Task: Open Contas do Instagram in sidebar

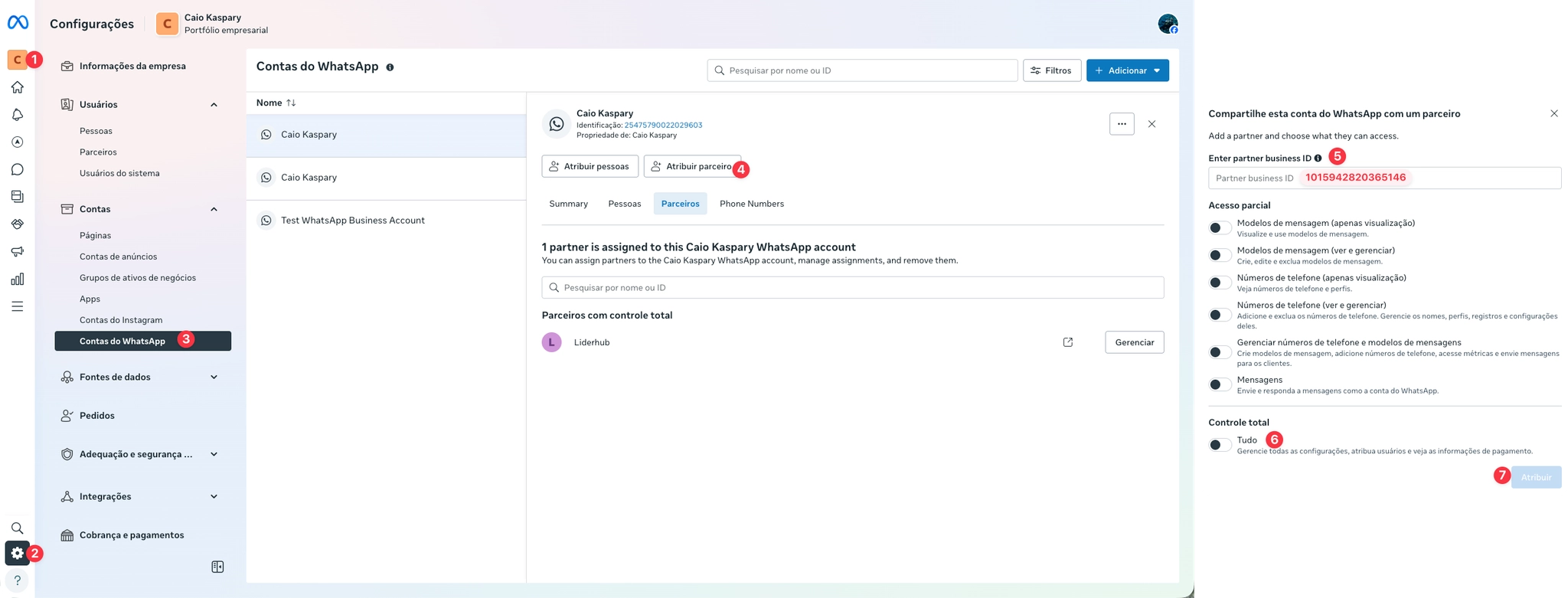Action: pos(121,320)
